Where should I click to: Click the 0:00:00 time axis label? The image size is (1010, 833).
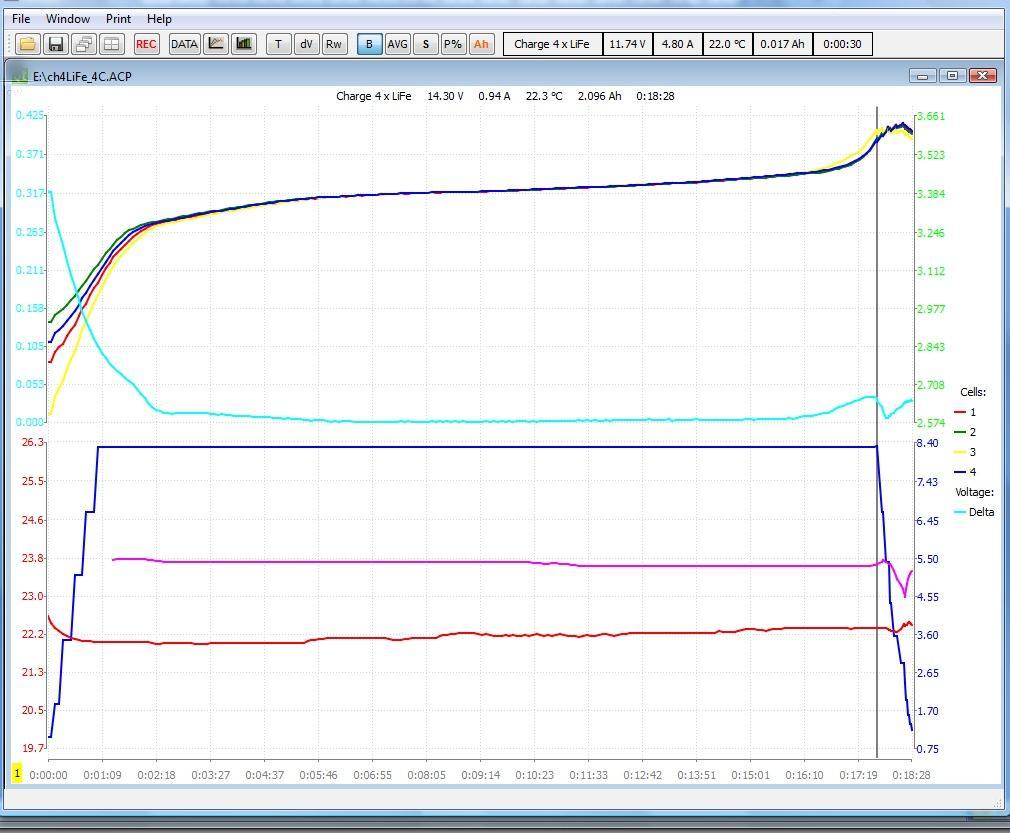pos(48,774)
